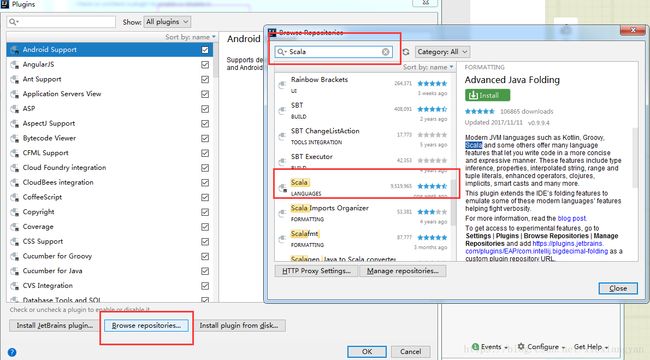Click the Browse repositories button
The width and height of the screenshot is (650, 360).
[146, 326]
